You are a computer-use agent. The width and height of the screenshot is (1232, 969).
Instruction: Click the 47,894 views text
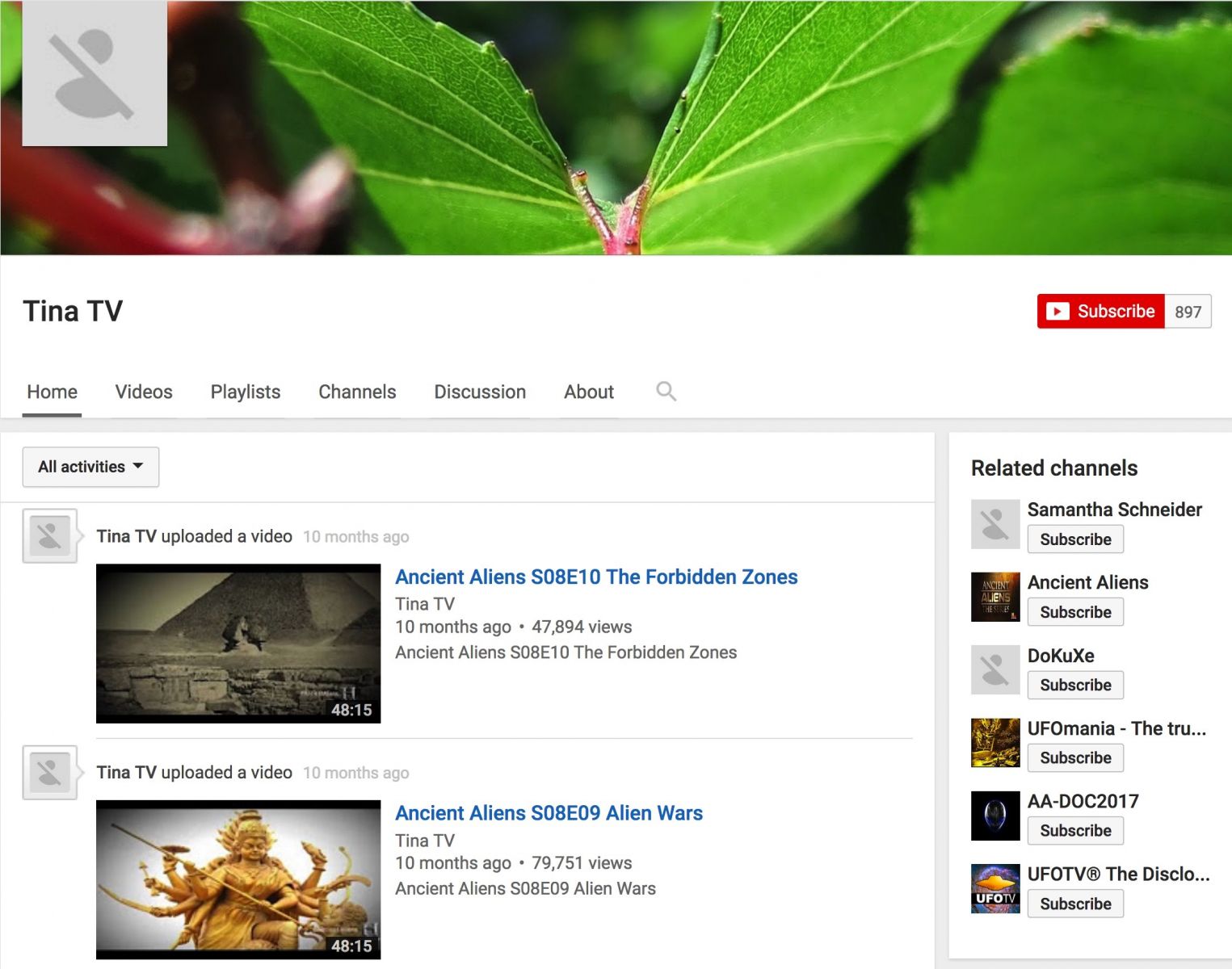point(582,627)
